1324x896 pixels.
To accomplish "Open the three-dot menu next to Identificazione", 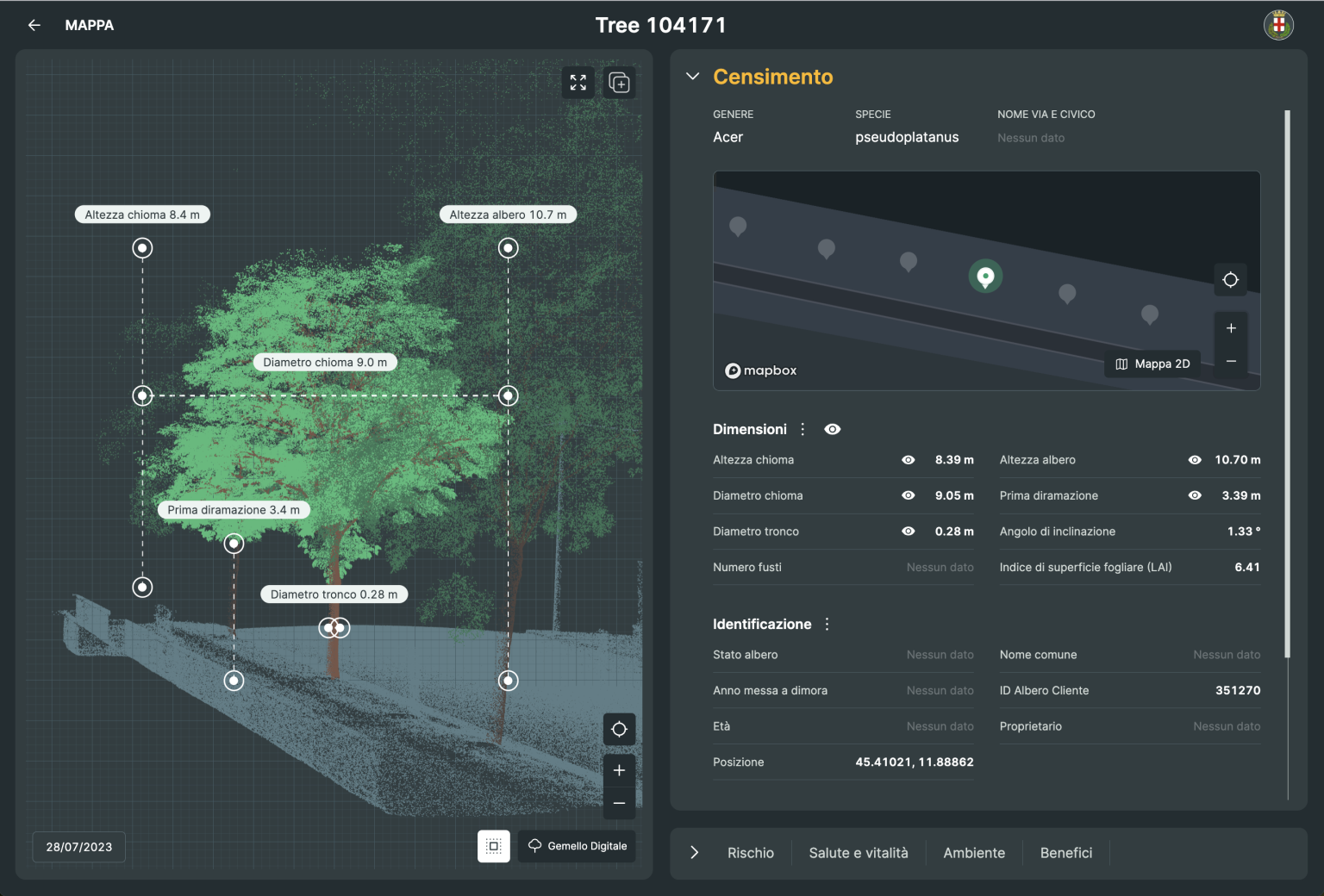I will pos(826,623).
